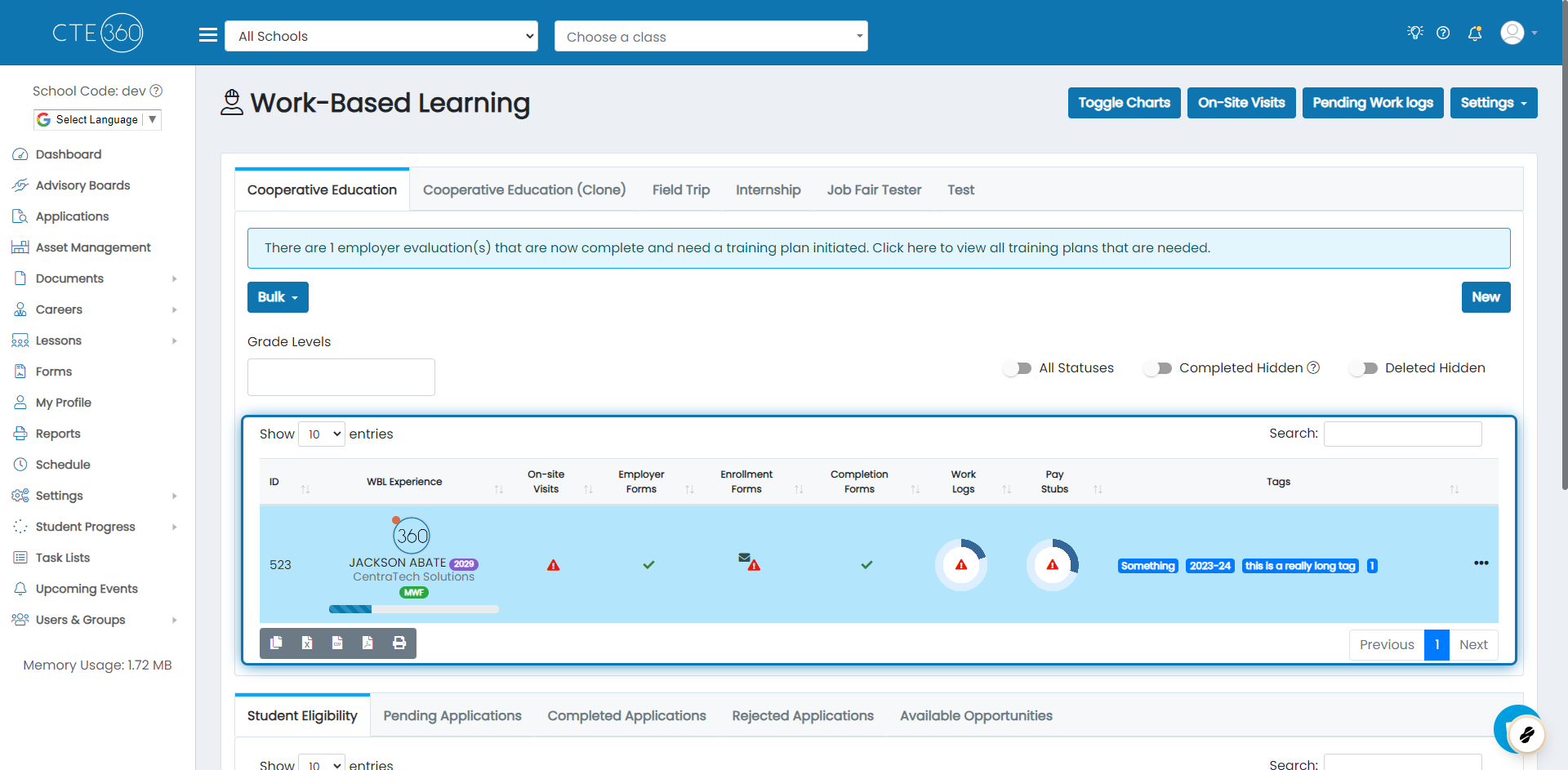Click the Enrollment Forms envelope warning icon
The image size is (1568, 770).
tap(749, 562)
